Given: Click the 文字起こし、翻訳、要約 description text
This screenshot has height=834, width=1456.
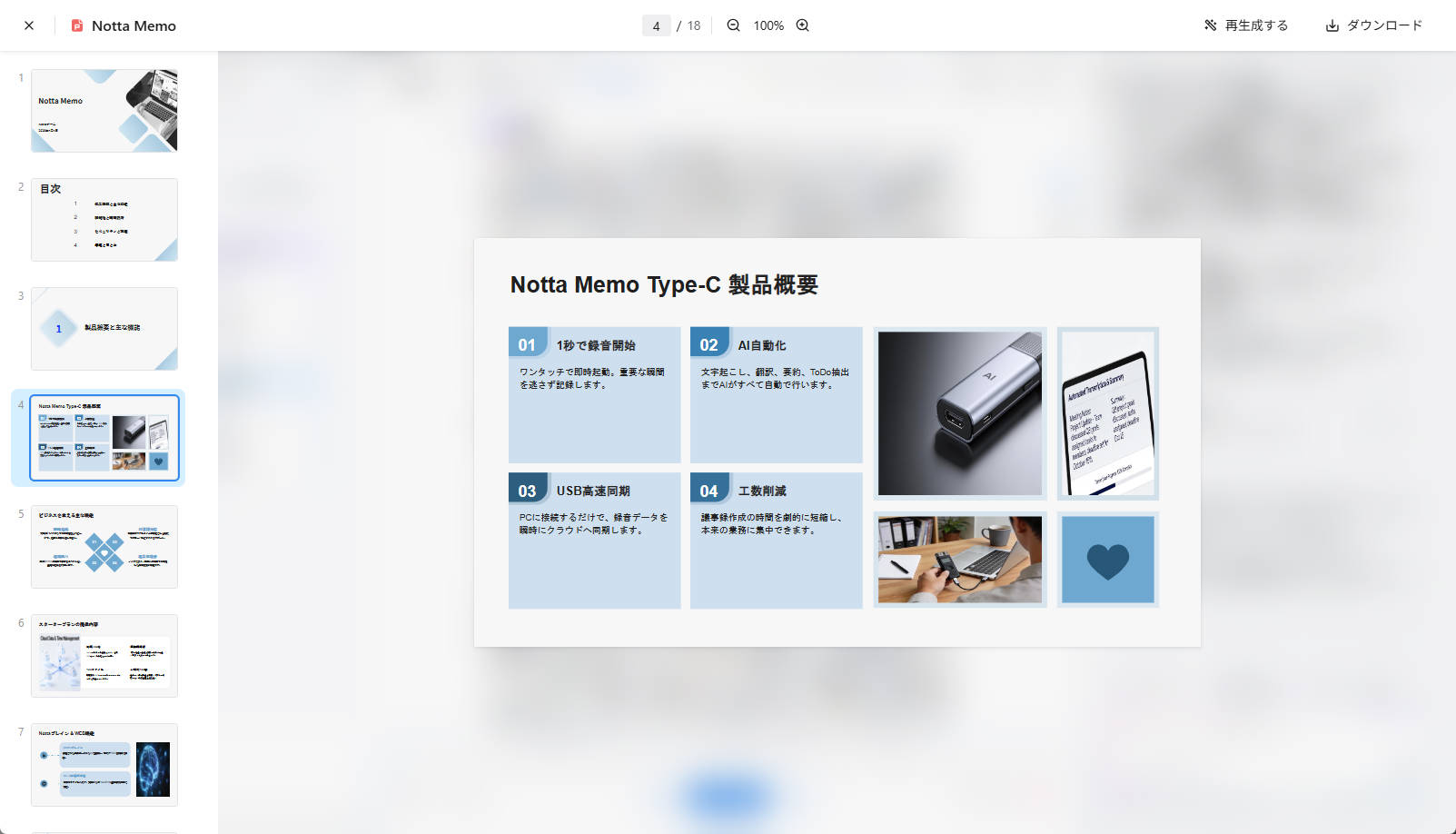Looking at the screenshot, I should [x=775, y=378].
